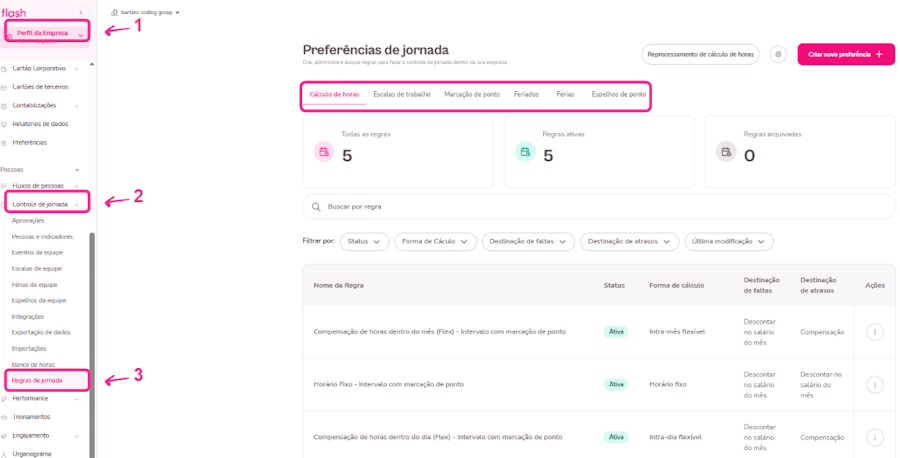
Task: Click the flash logo
Action: (x=13, y=12)
